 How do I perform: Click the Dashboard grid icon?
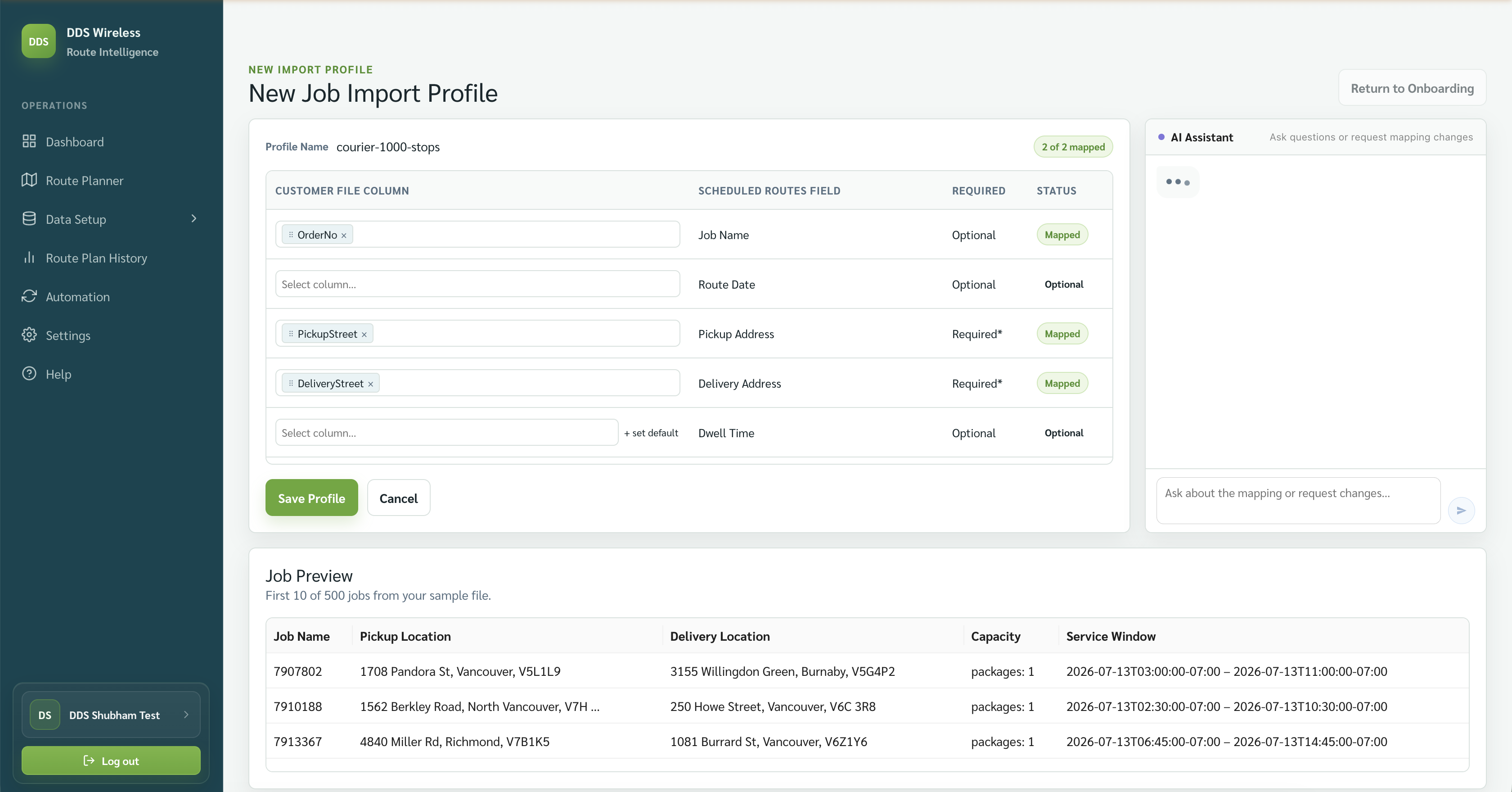(x=29, y=141)
